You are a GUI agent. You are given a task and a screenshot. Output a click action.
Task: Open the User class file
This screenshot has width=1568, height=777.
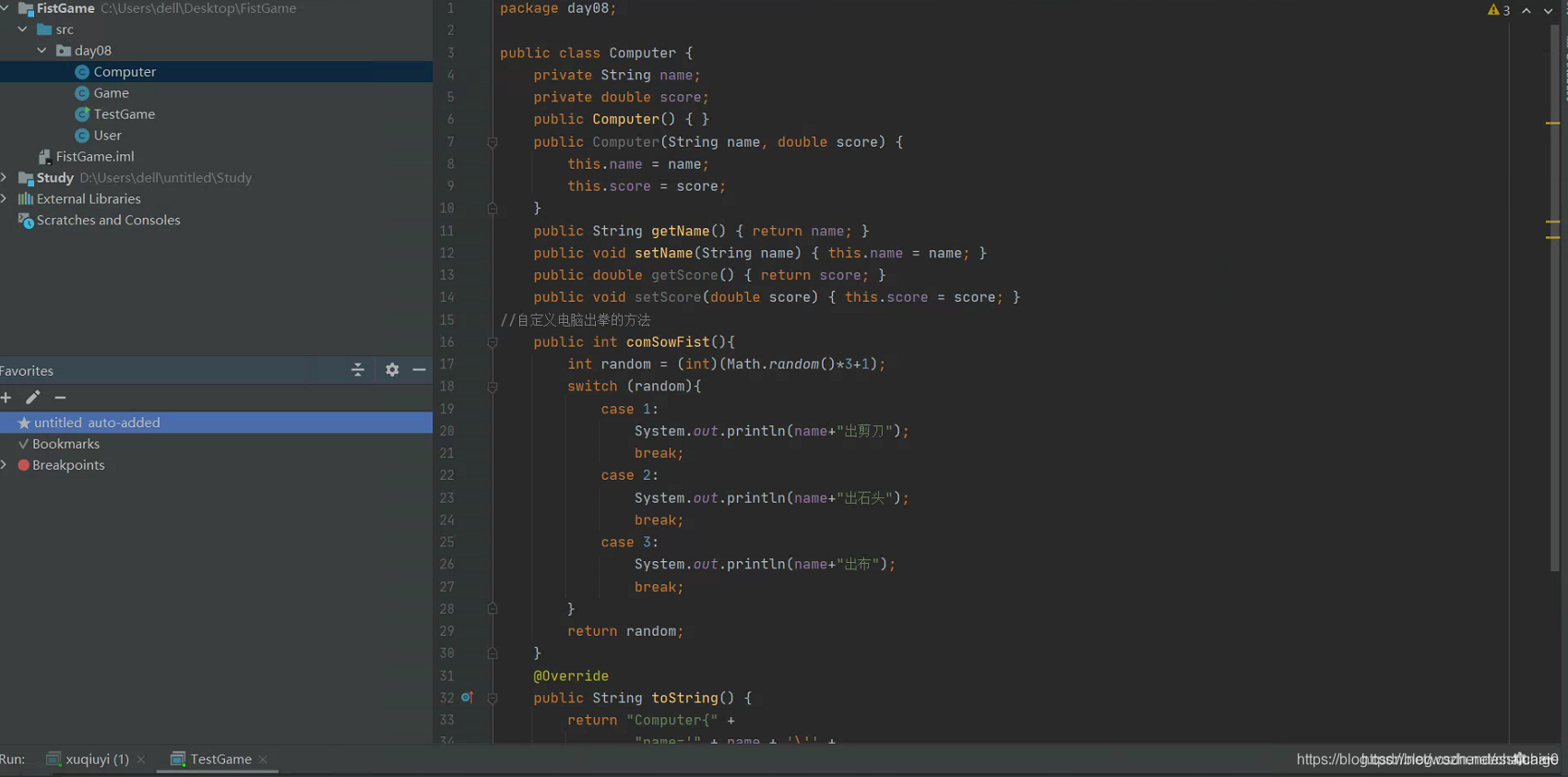coord(107,136)
